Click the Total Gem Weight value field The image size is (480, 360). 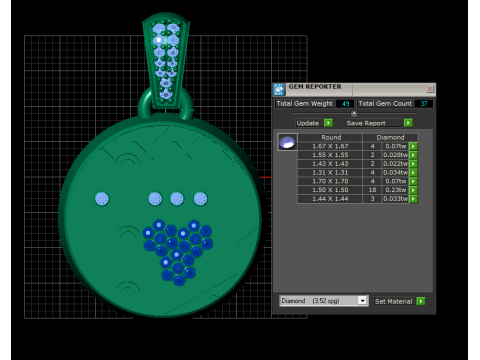345,104
